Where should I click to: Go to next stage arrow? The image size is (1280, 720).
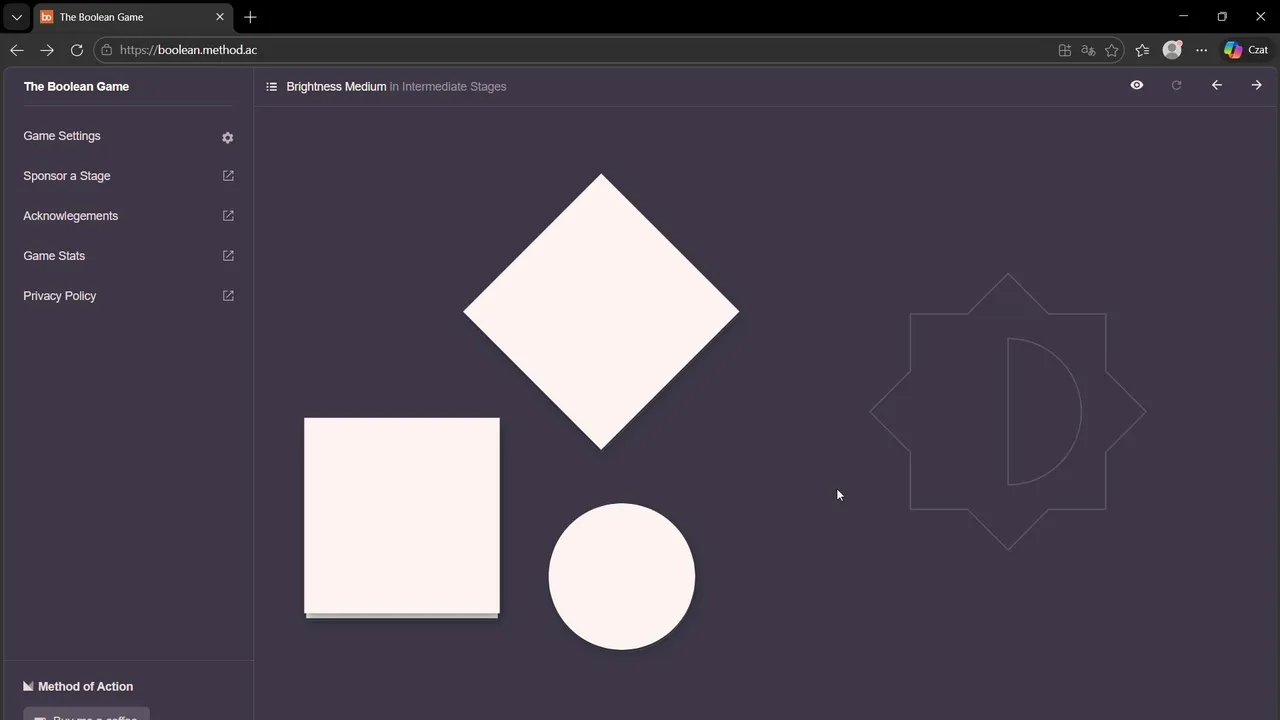point(1257,86)
